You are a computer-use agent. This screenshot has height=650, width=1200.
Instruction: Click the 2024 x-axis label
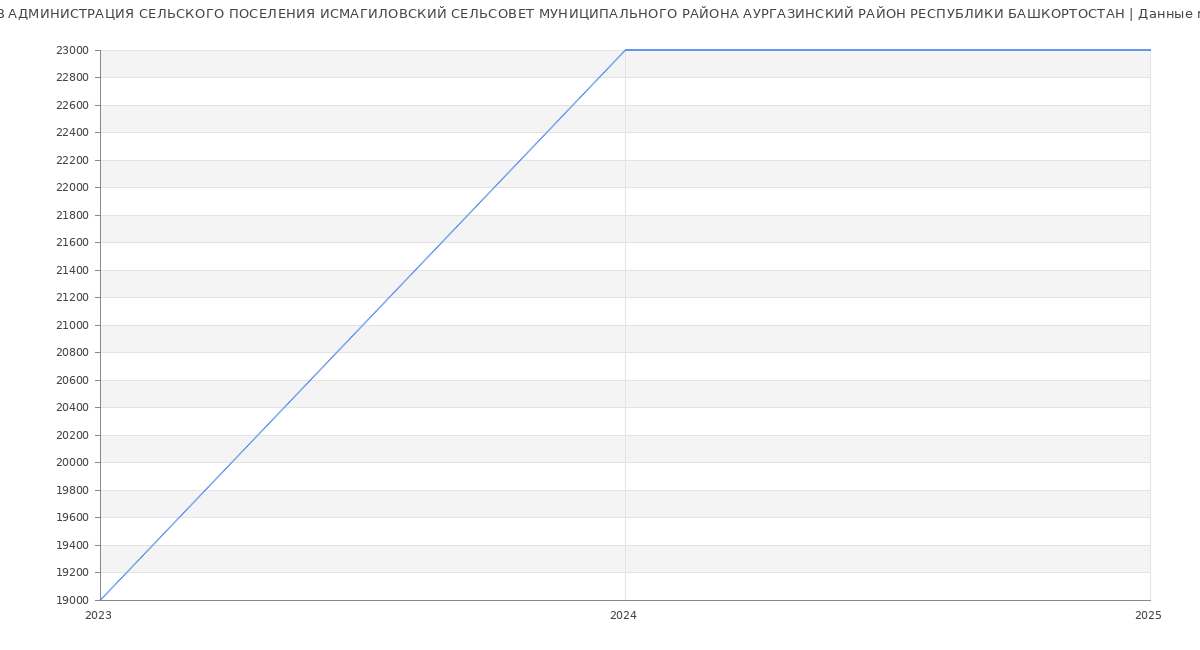(x=623, y=616)
